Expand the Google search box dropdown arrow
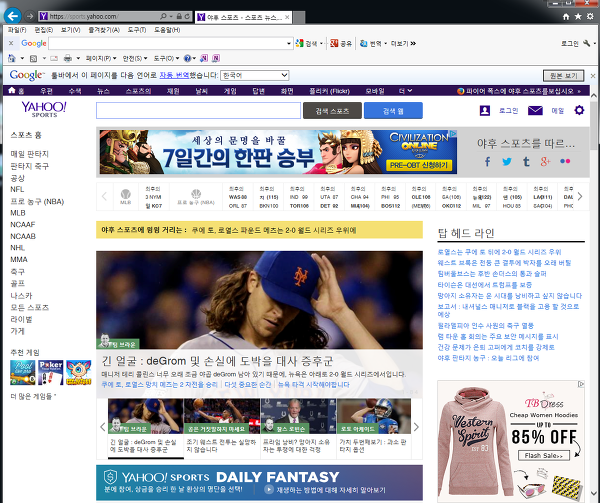Viewport: 600px width, 503px height. tap(289, 44)
